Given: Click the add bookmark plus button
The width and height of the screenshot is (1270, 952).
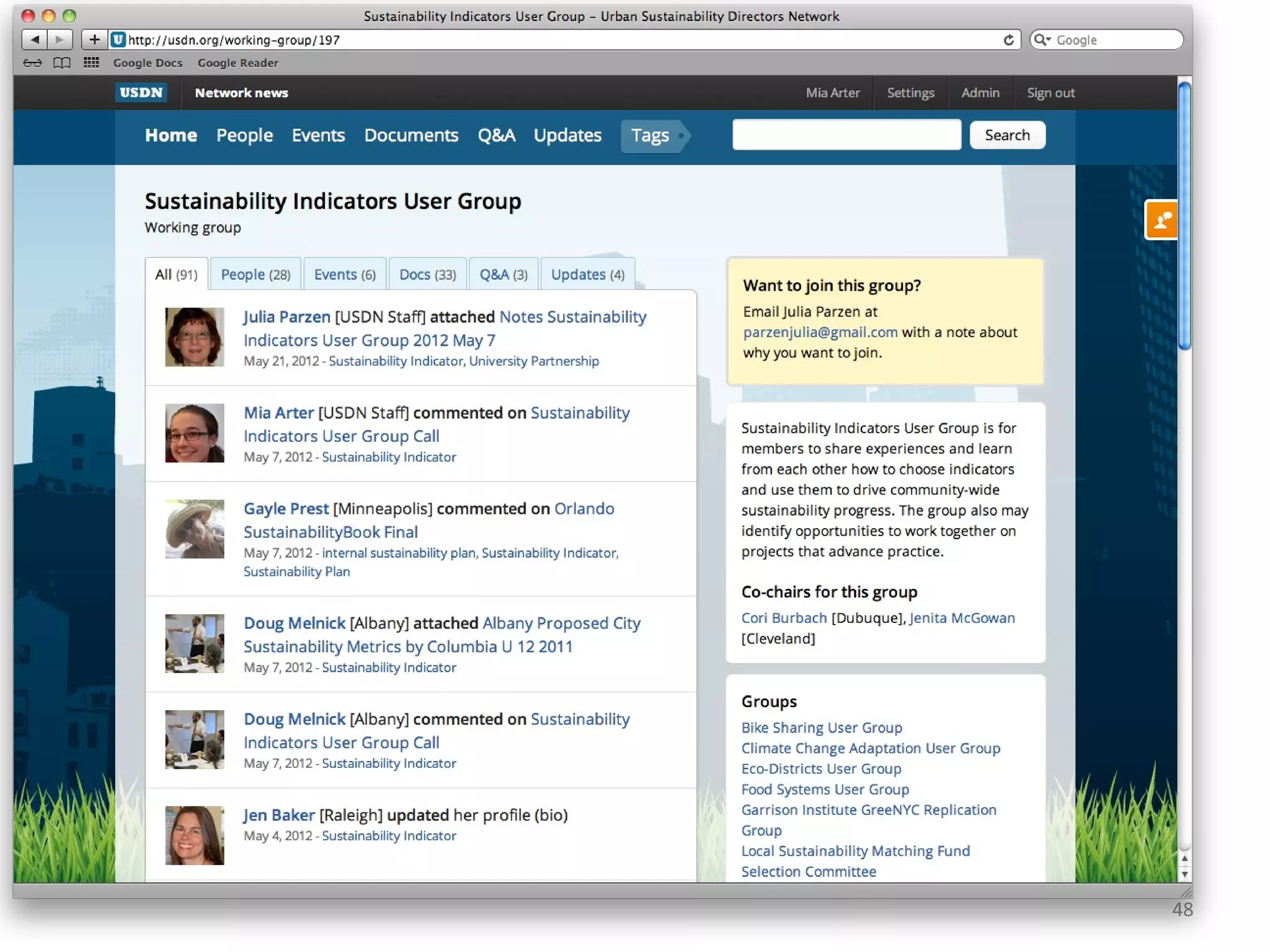Looking at the screenshot, I should [x=94, y=40].
